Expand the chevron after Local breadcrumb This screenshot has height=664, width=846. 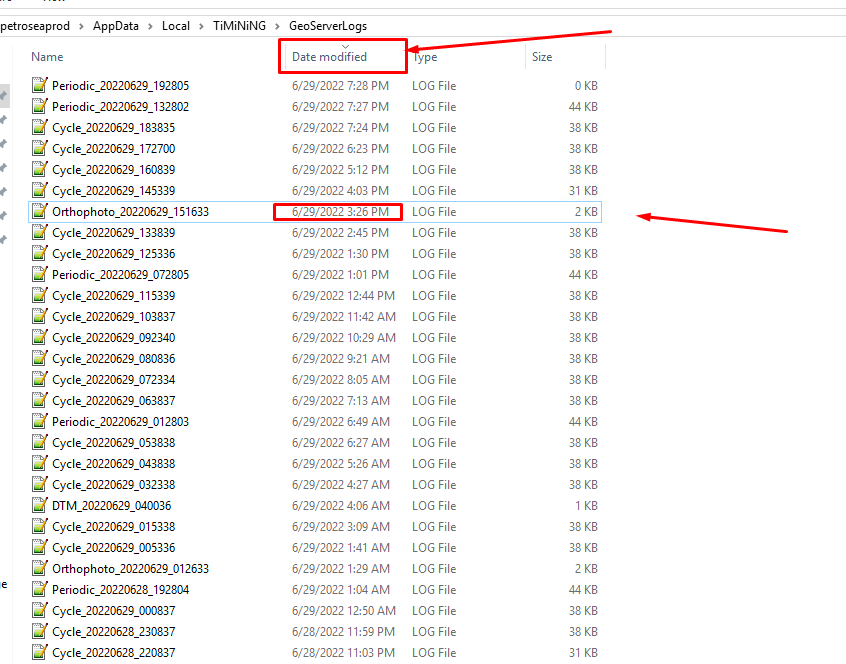(x=201, y=26)
